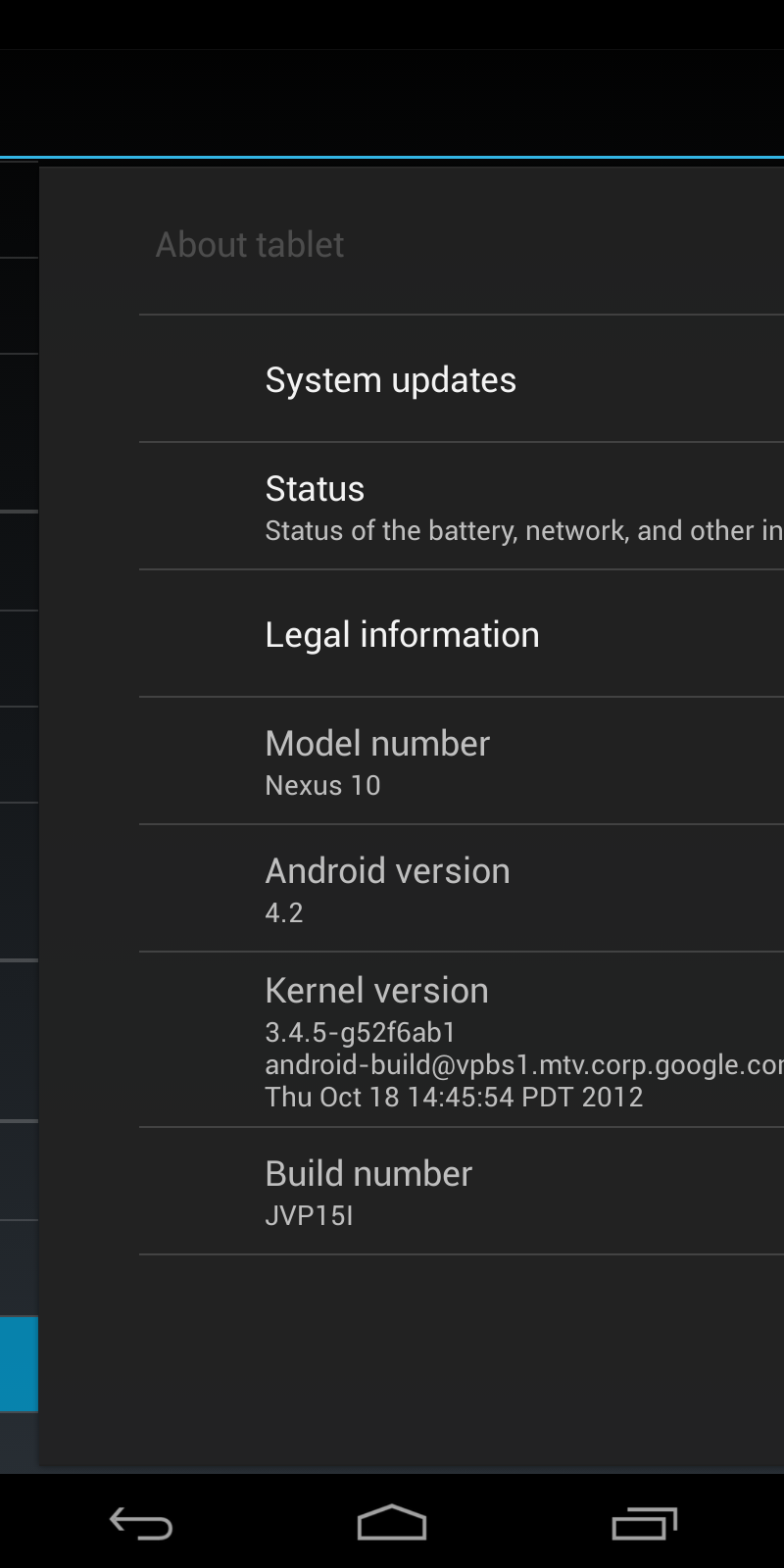Open System updates
The height and width of the screenshot is (1568, 784).
point(462,379)
